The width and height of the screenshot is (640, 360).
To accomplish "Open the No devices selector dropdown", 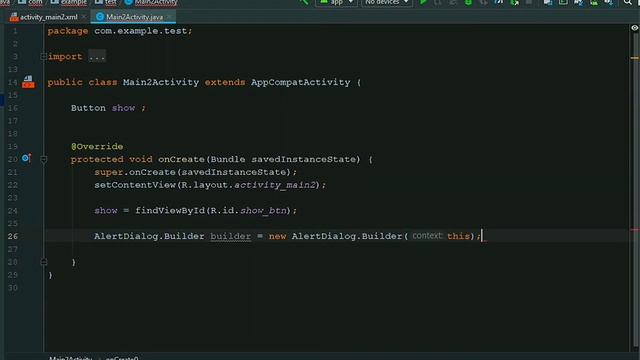I will (387, 2).
